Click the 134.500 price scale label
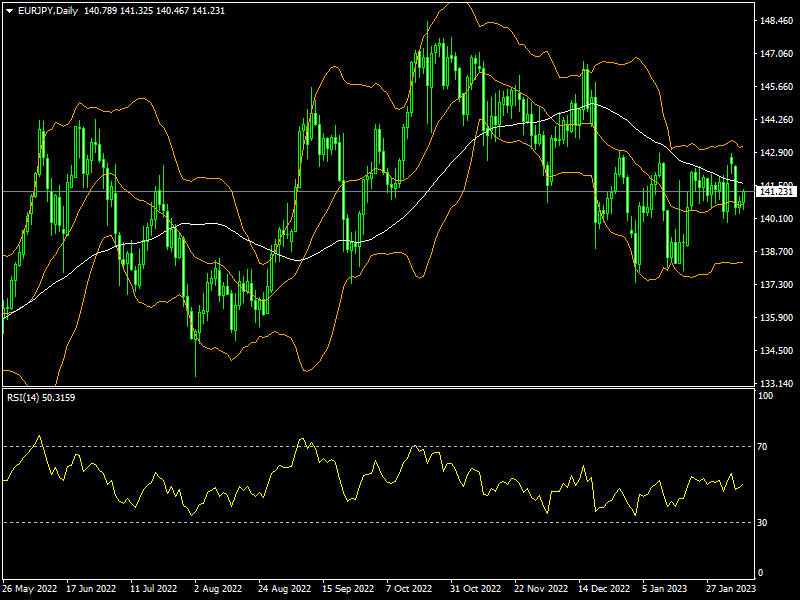 pyautogui.click(x=777, y=351)
